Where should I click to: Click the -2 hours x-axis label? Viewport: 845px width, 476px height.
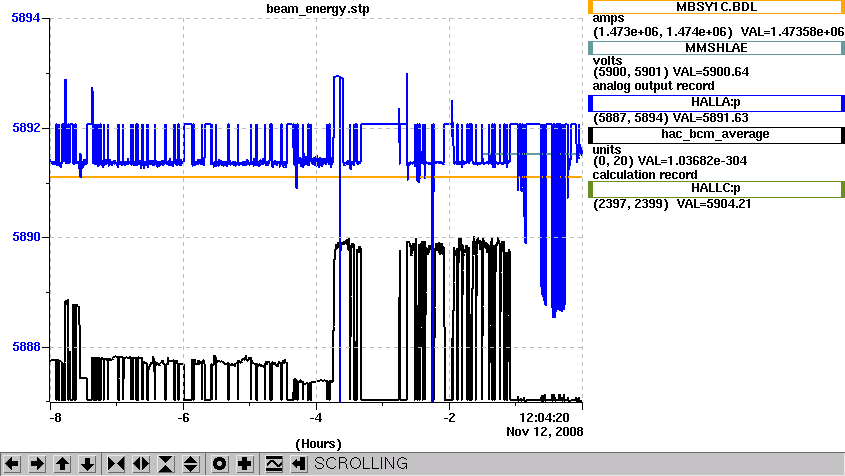point(449,418)
